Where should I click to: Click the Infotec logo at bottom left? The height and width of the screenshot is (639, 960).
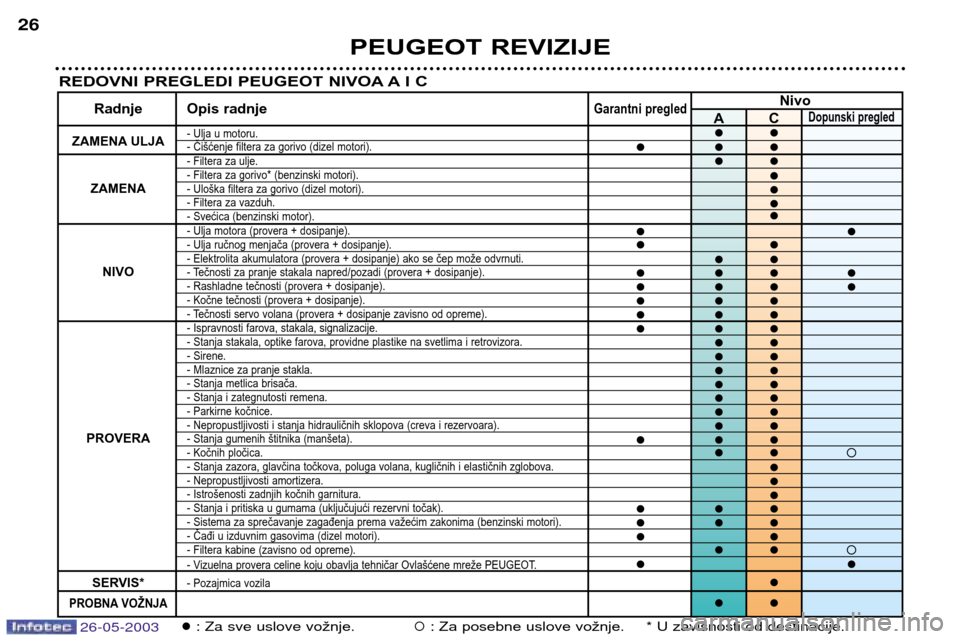click(40, 627)
